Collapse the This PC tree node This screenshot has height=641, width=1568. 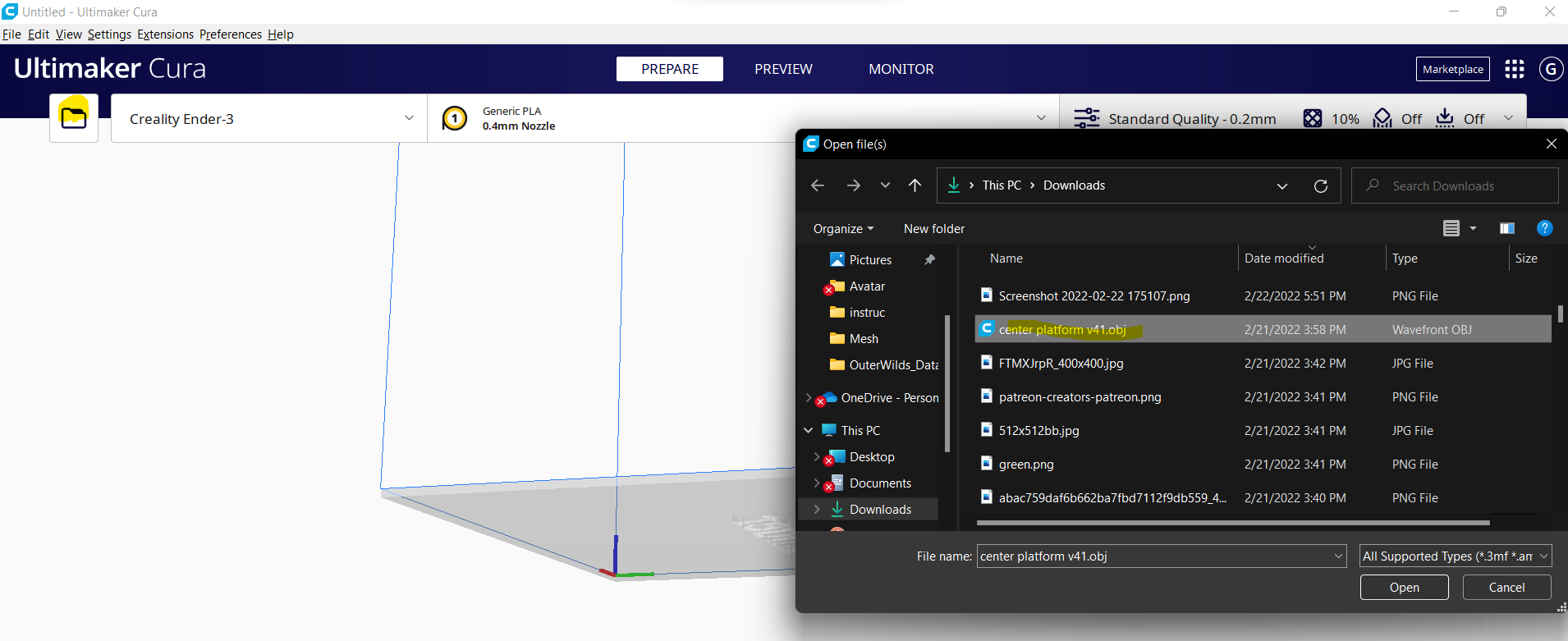coord(809,430)
